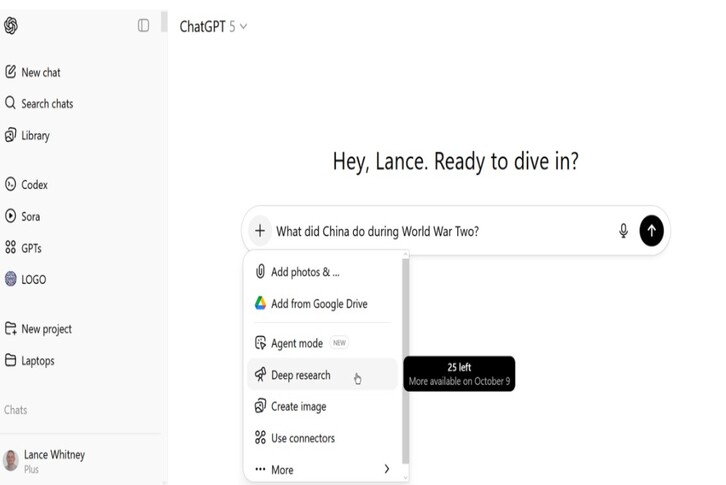Click the New chat pencil icon
The width and height of the screenshot is (726, 485).
point(10,72)
